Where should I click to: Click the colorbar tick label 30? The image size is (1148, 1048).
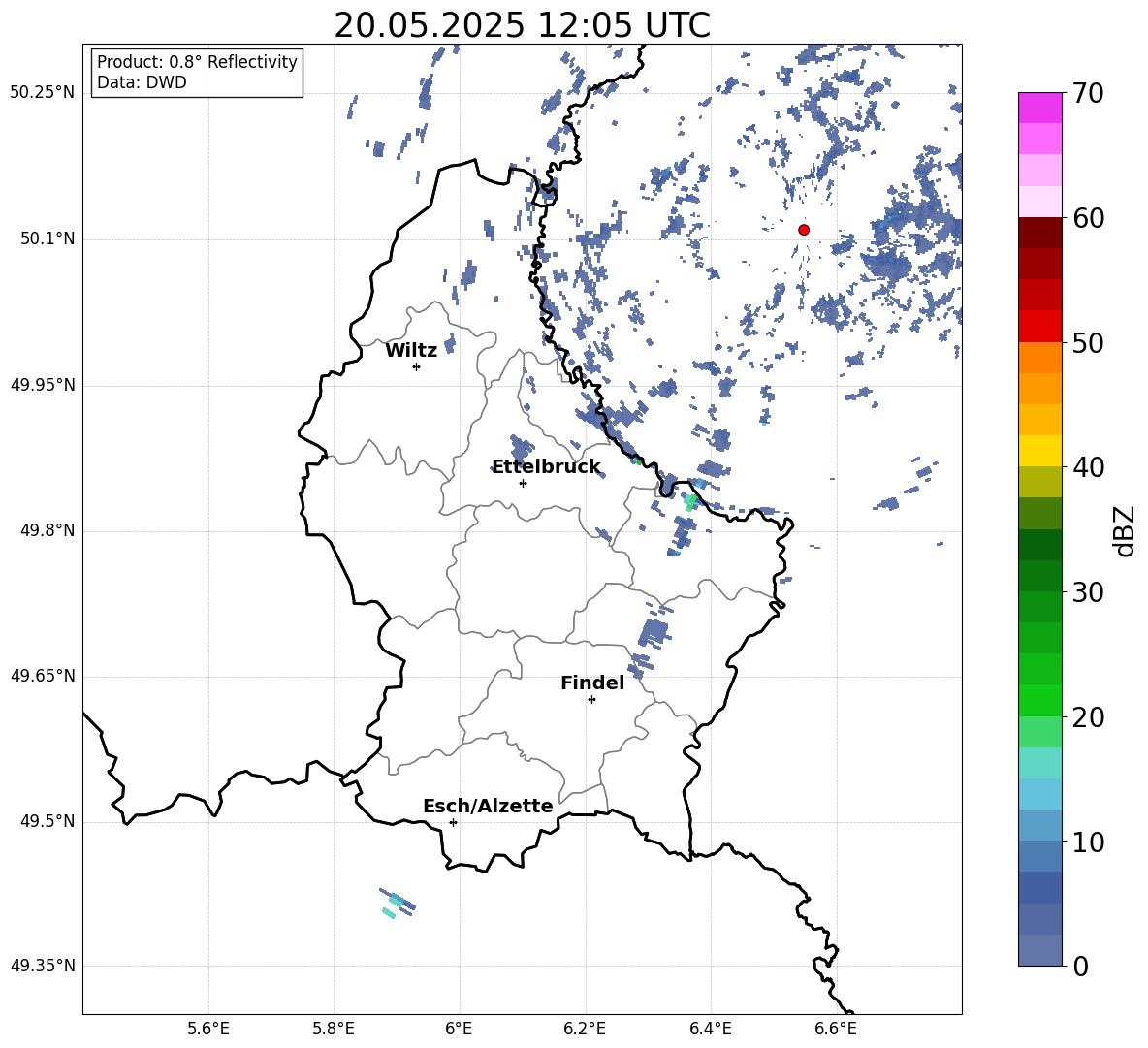(x=1089, y=592)
